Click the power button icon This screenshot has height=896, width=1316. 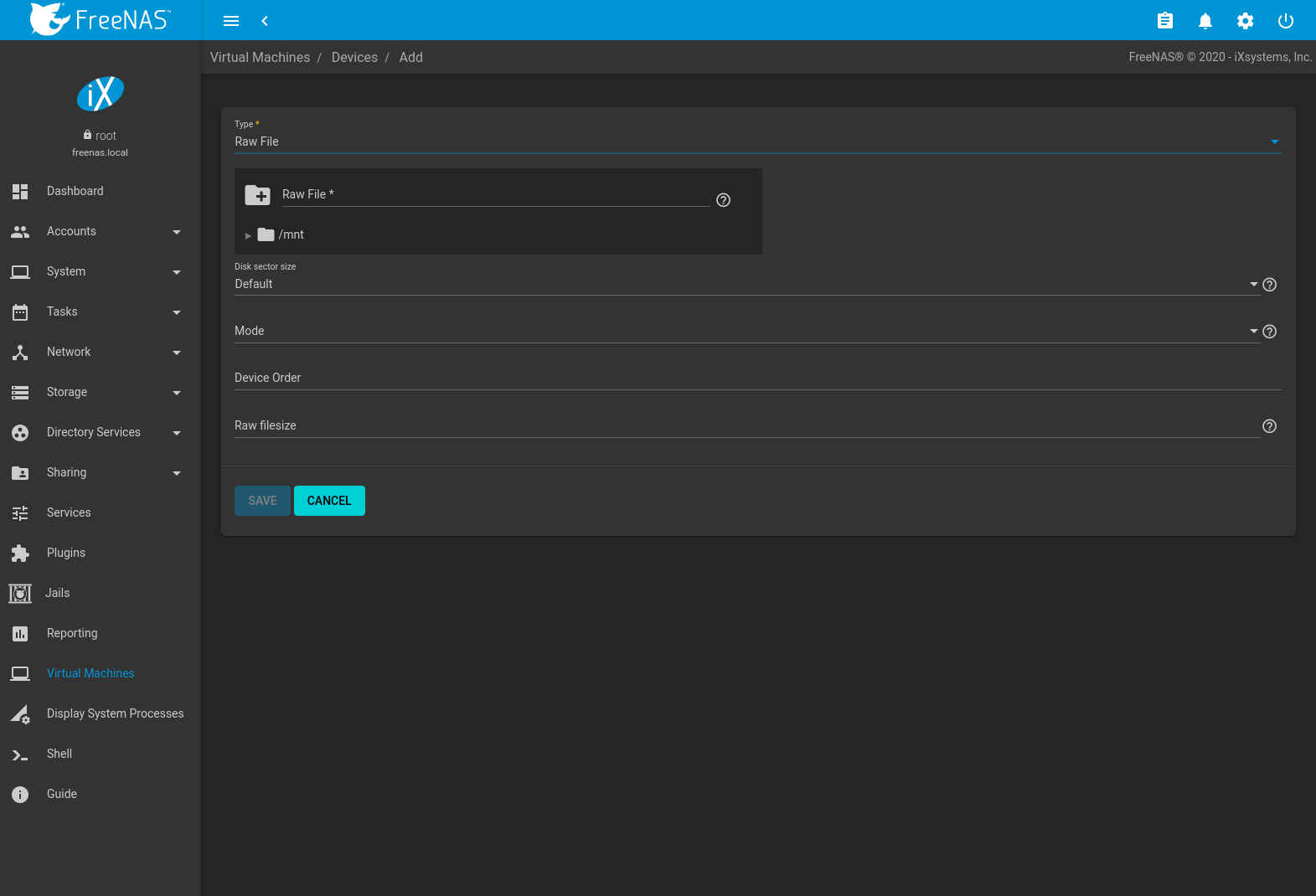pos(1285,21)
